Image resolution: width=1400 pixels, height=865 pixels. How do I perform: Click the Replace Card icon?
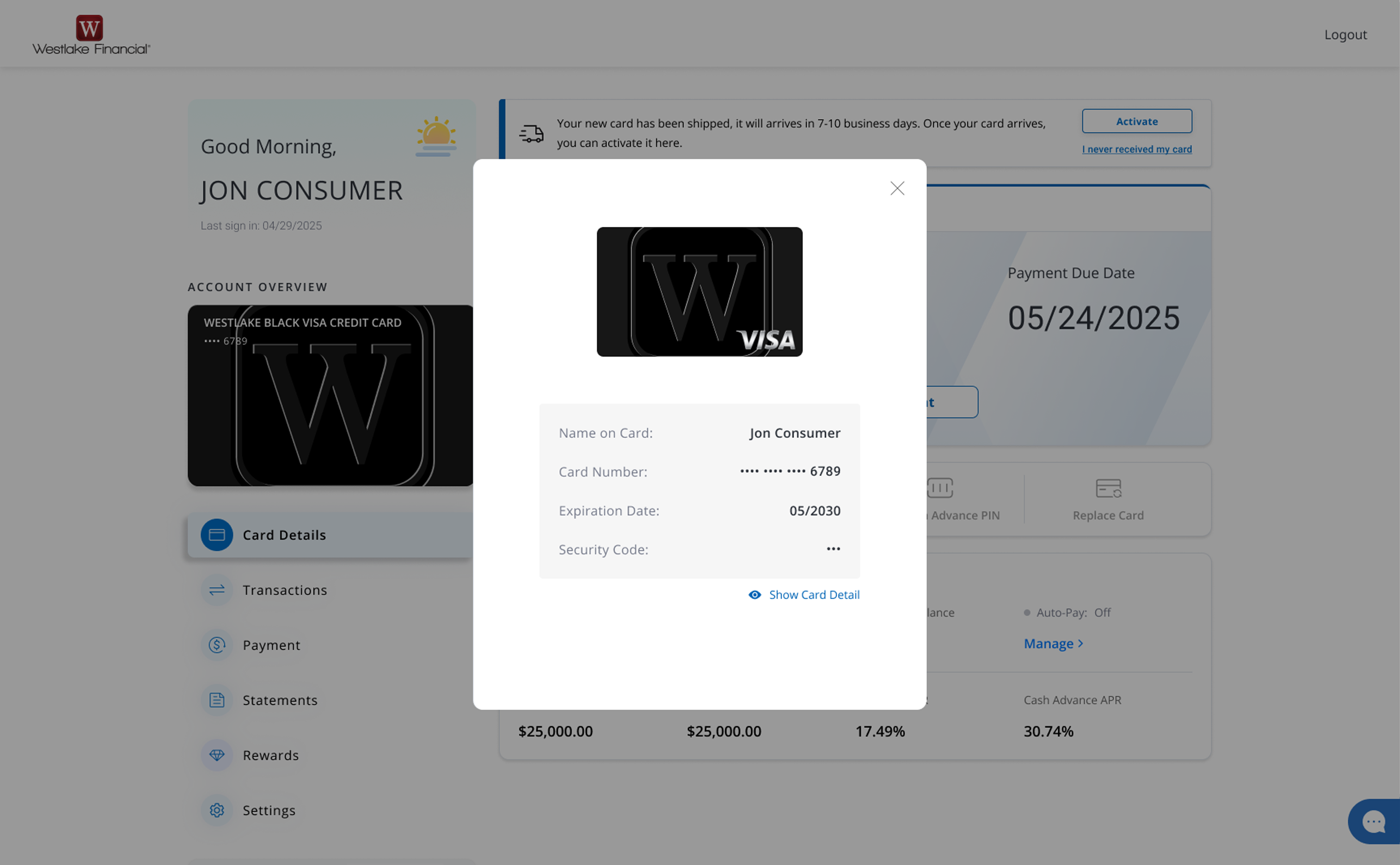[x=1108, y=488]
